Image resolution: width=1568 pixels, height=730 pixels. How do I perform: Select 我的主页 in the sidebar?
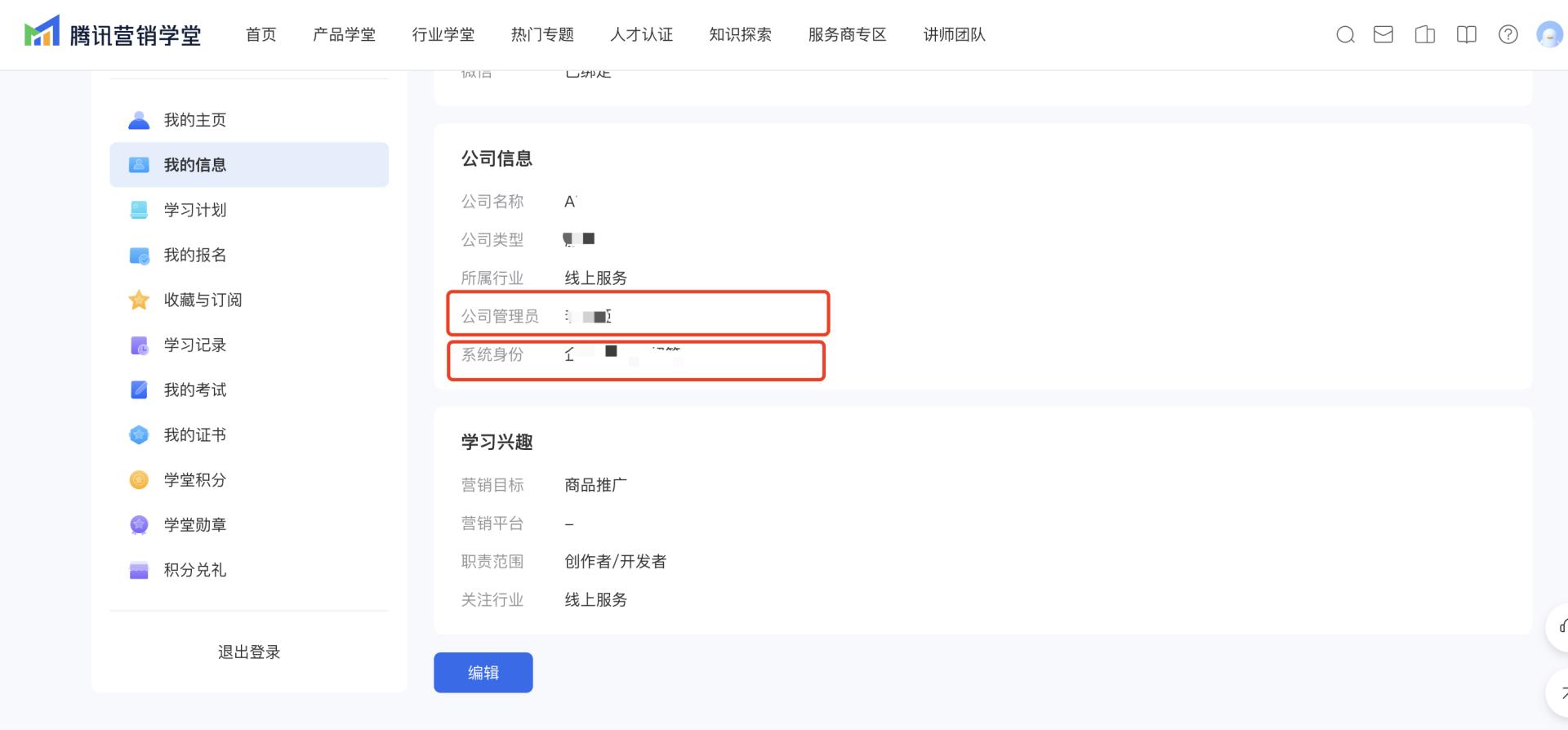pos(195,120)
